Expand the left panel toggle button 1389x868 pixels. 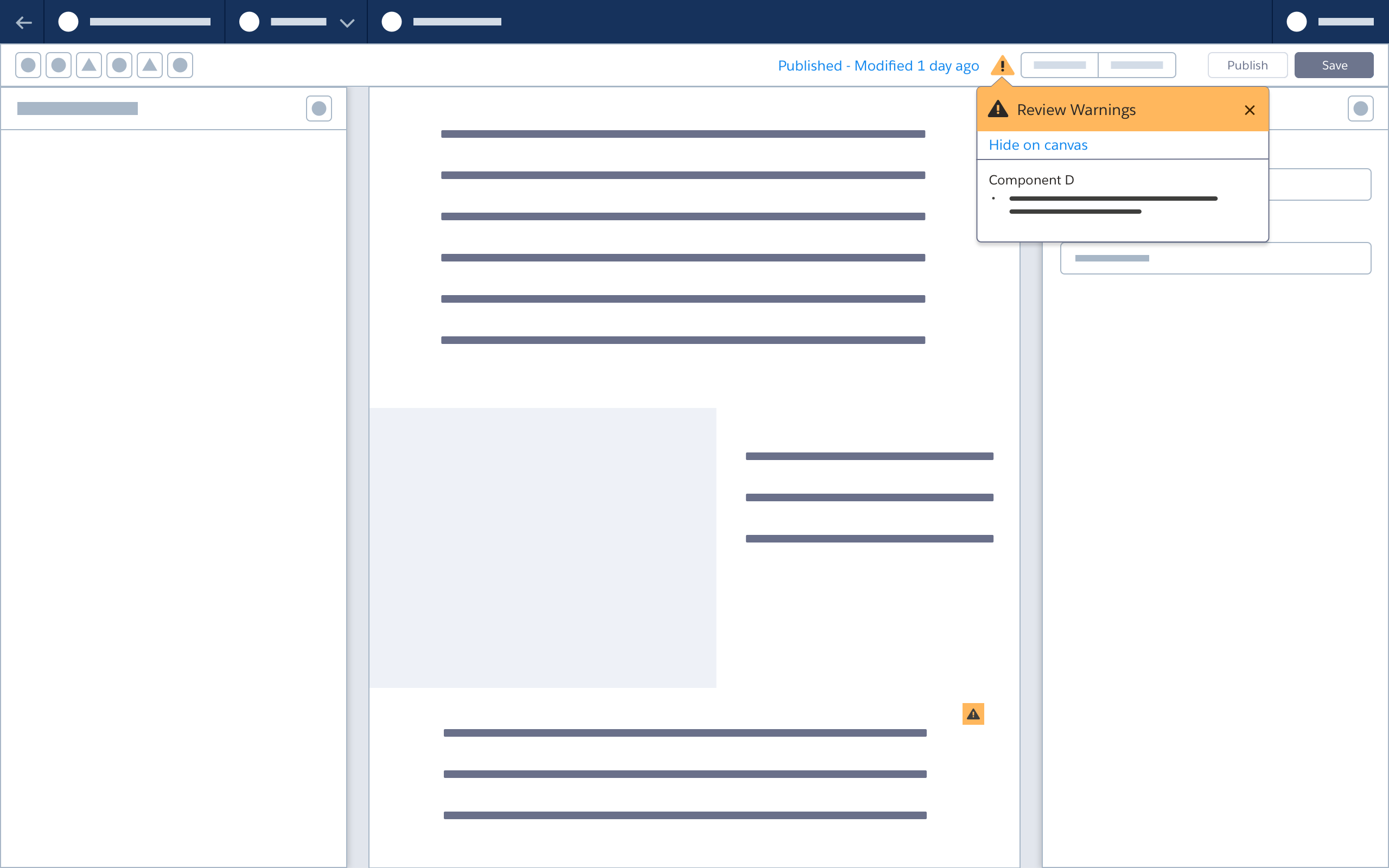[319, 108]
